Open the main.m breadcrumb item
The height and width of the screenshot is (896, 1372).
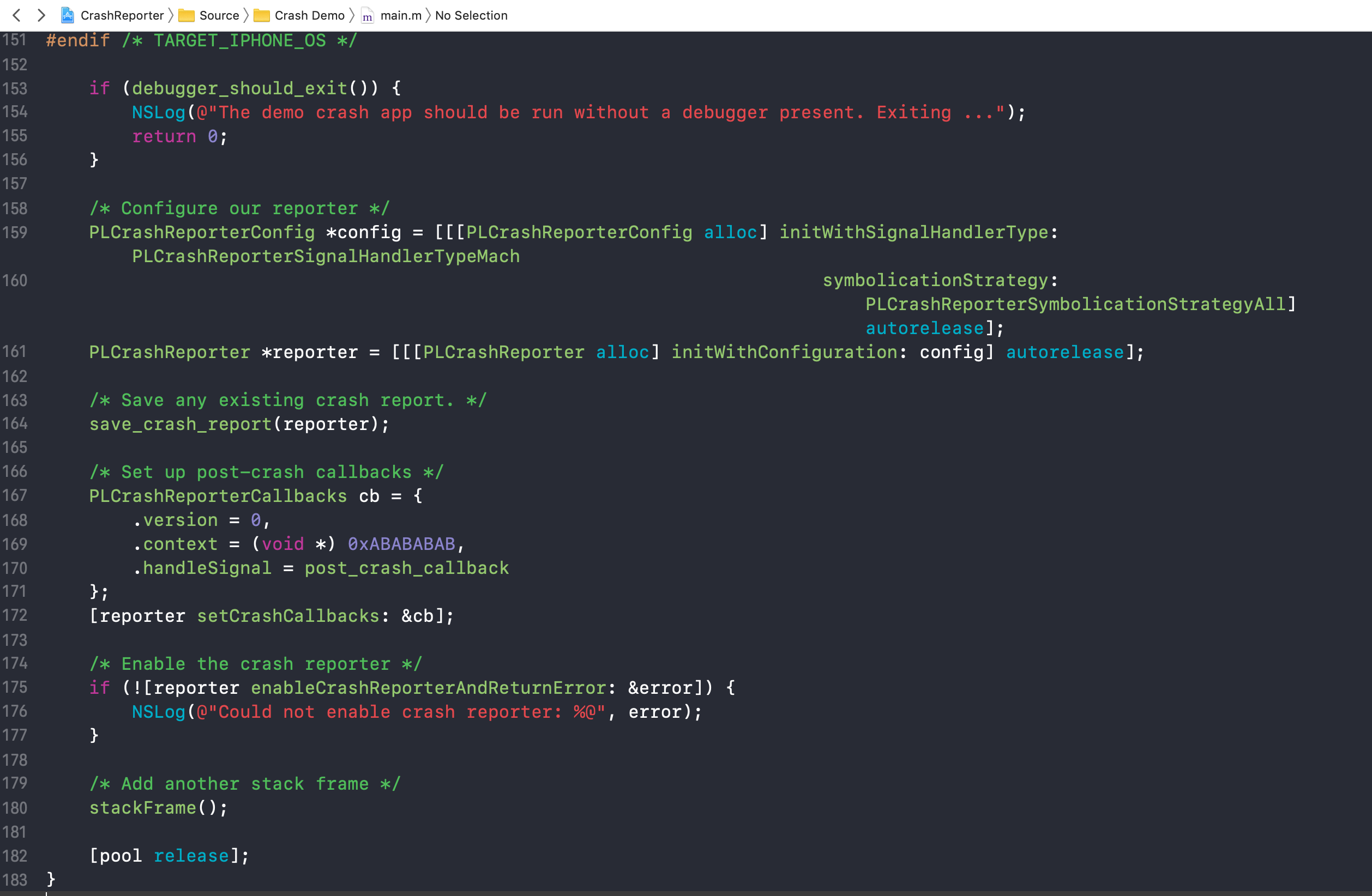401,16
